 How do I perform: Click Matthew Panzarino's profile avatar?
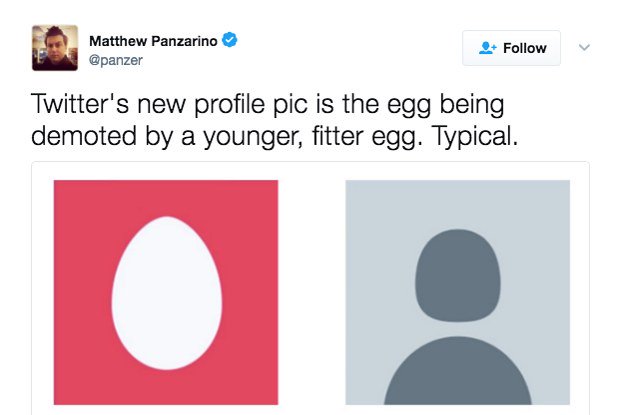[55, 48]
